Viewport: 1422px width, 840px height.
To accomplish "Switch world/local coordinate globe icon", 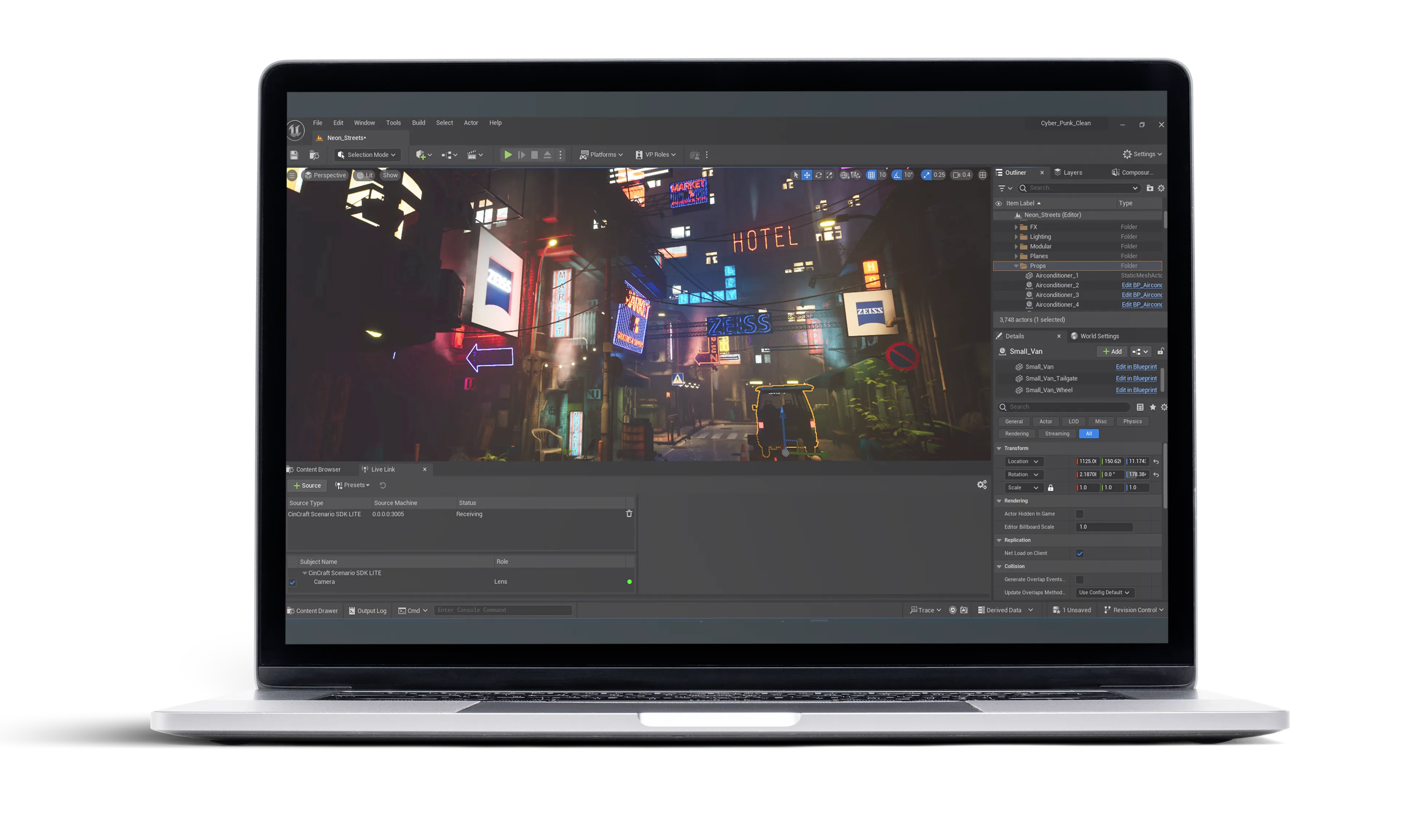I will click(x=844, y=175).
